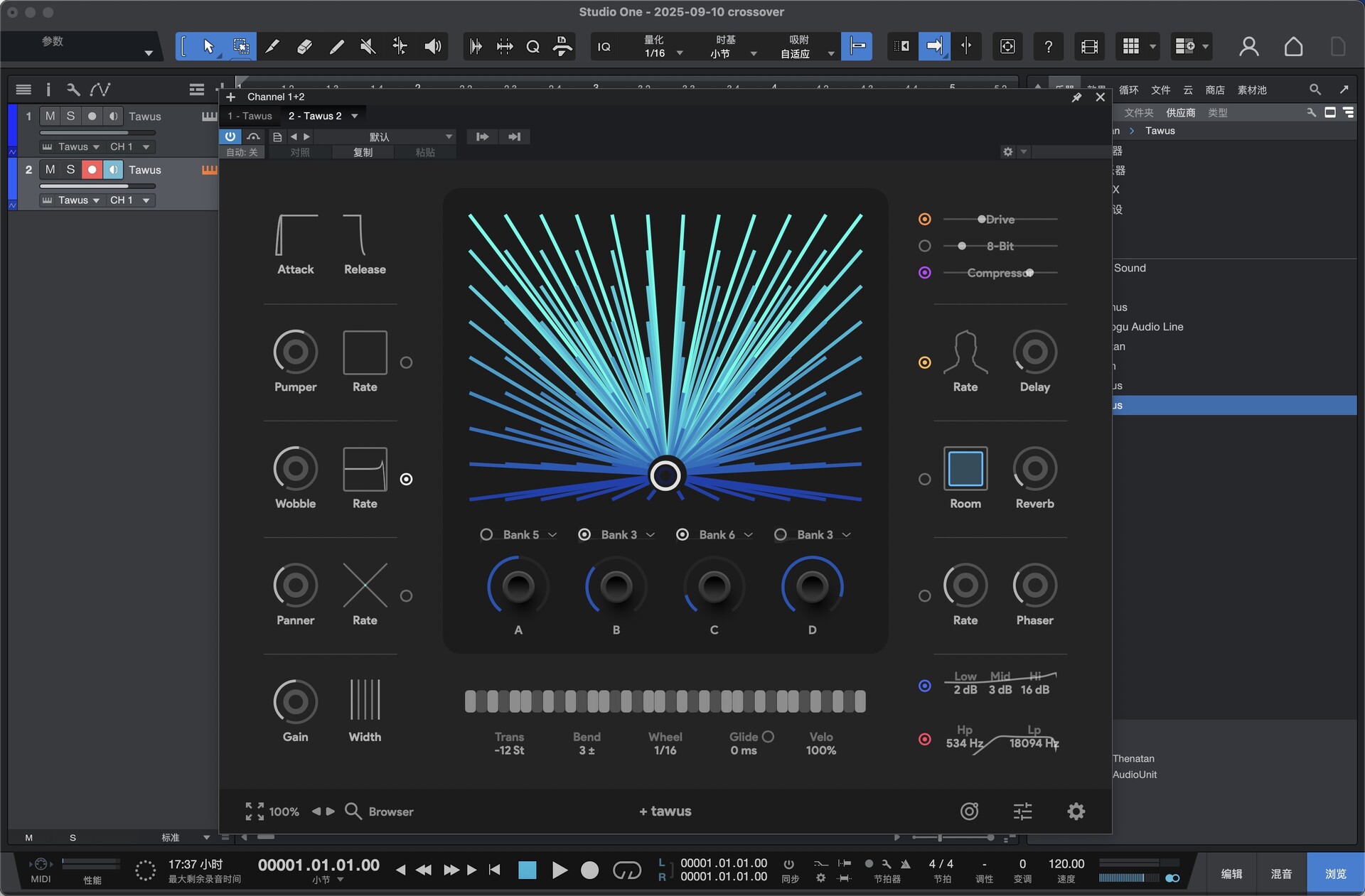Toggle Tawus fullscreen zoom icon
The image size is (1365, 896).
click(x=255, y=811)
